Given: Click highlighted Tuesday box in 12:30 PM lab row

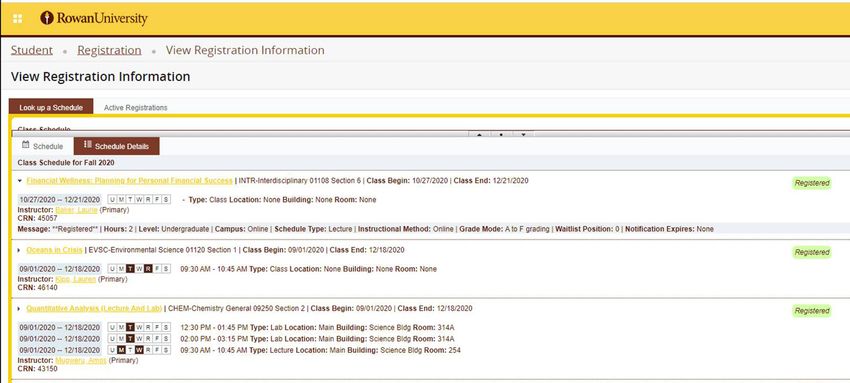Looking at the screenshot, I should click(130, 327).
